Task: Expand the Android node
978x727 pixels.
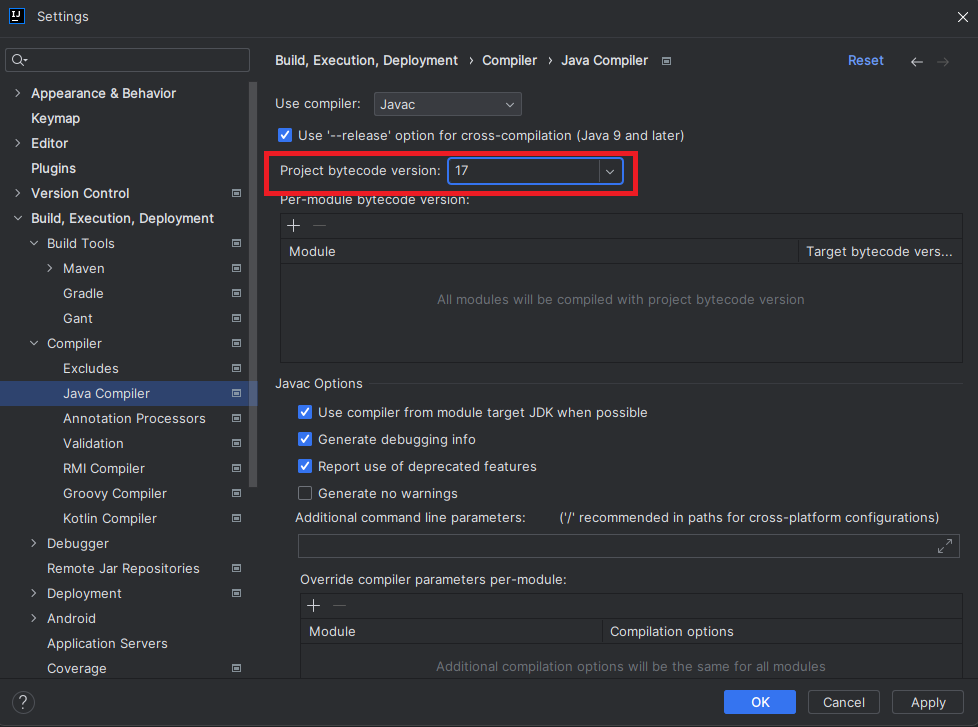Action: point(34,618)
